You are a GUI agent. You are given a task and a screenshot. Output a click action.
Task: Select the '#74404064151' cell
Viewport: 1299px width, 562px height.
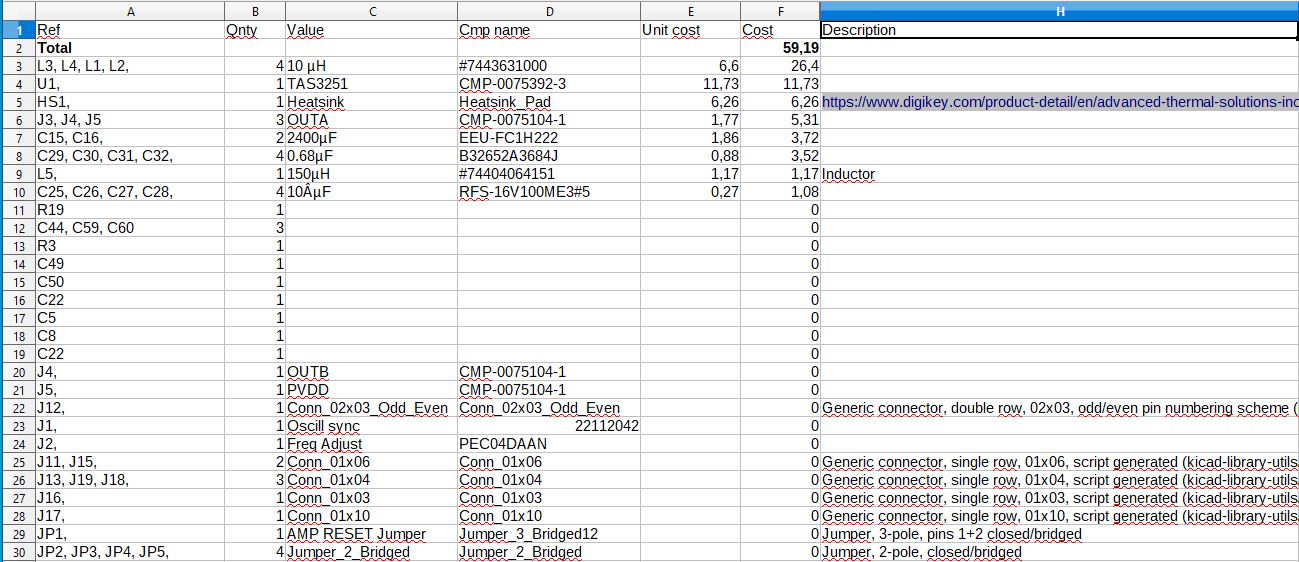549,174
